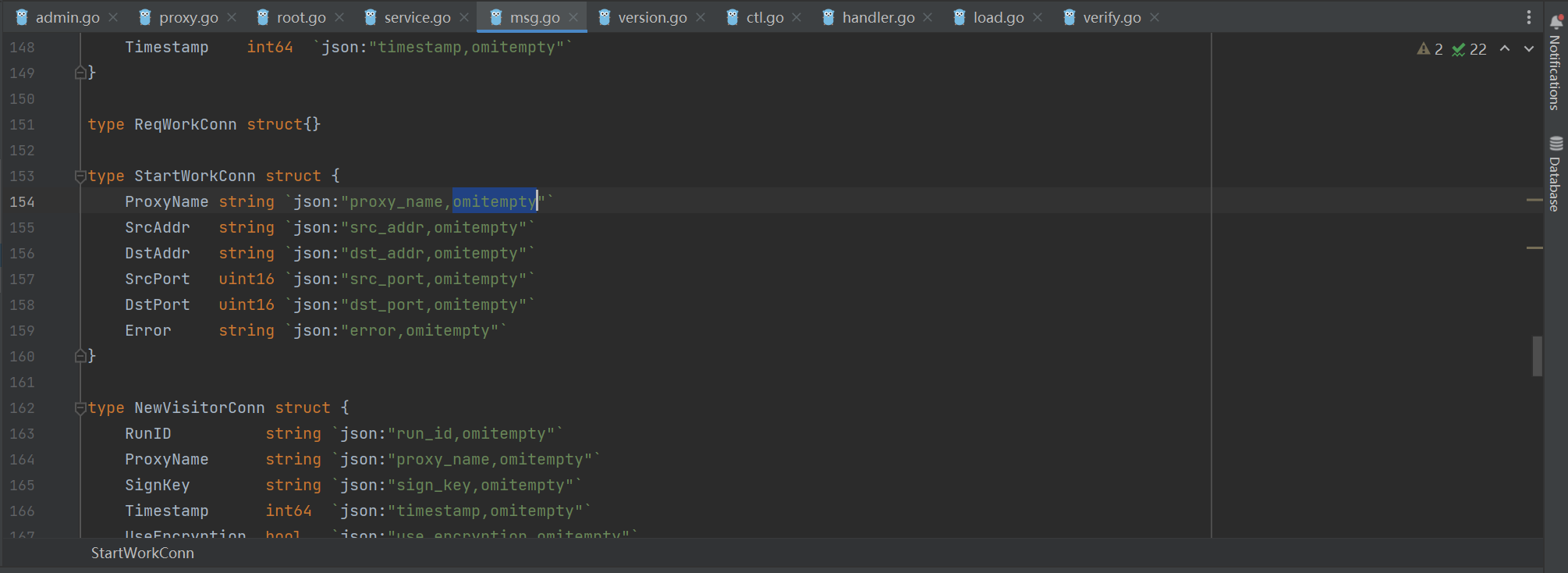Screen dimensions: 1568x573
Task: Close the root.go tab
Action: [x=339, y=17]
